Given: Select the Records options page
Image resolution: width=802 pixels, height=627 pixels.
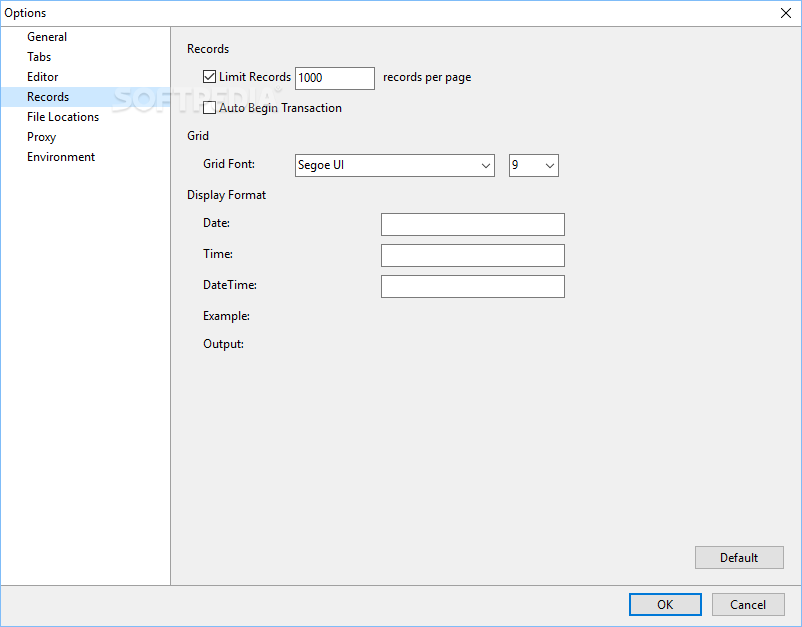Looking at the screenshot, I should pos(85,97).
